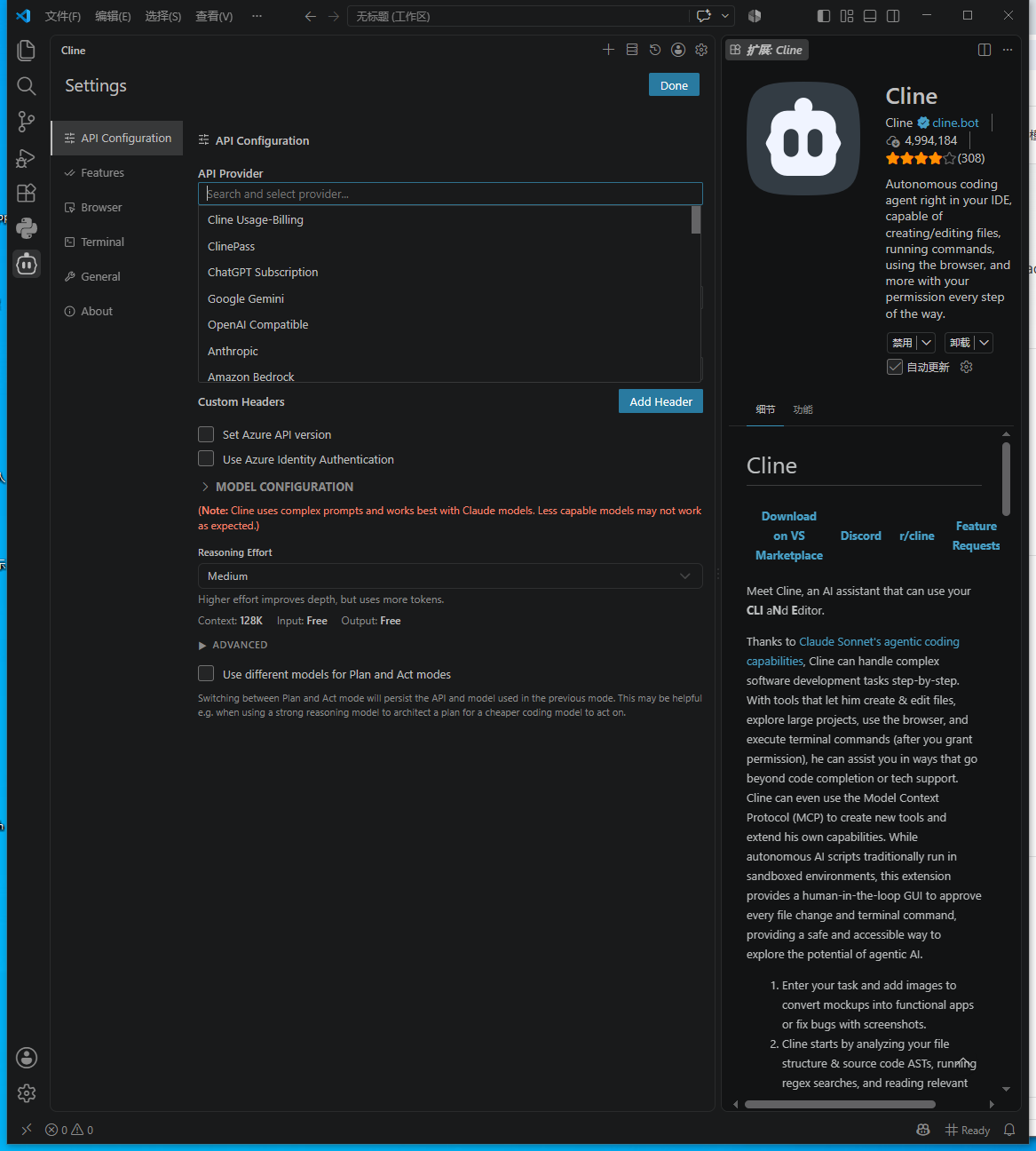Screen dimensions: 1036x1151
Task: Select Anthropic from provider list
Action: pyautogui.click(x=449, y=351)
